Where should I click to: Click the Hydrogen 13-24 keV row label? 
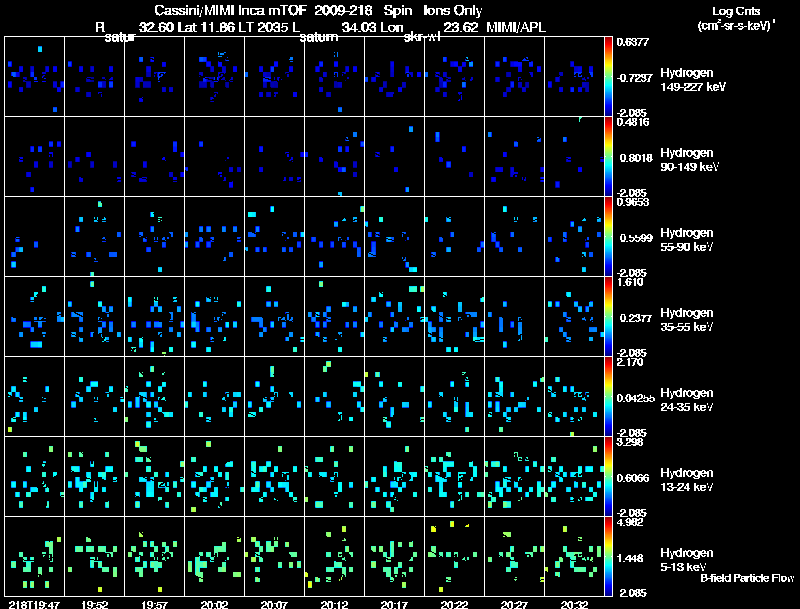click(x=687, y=479)
